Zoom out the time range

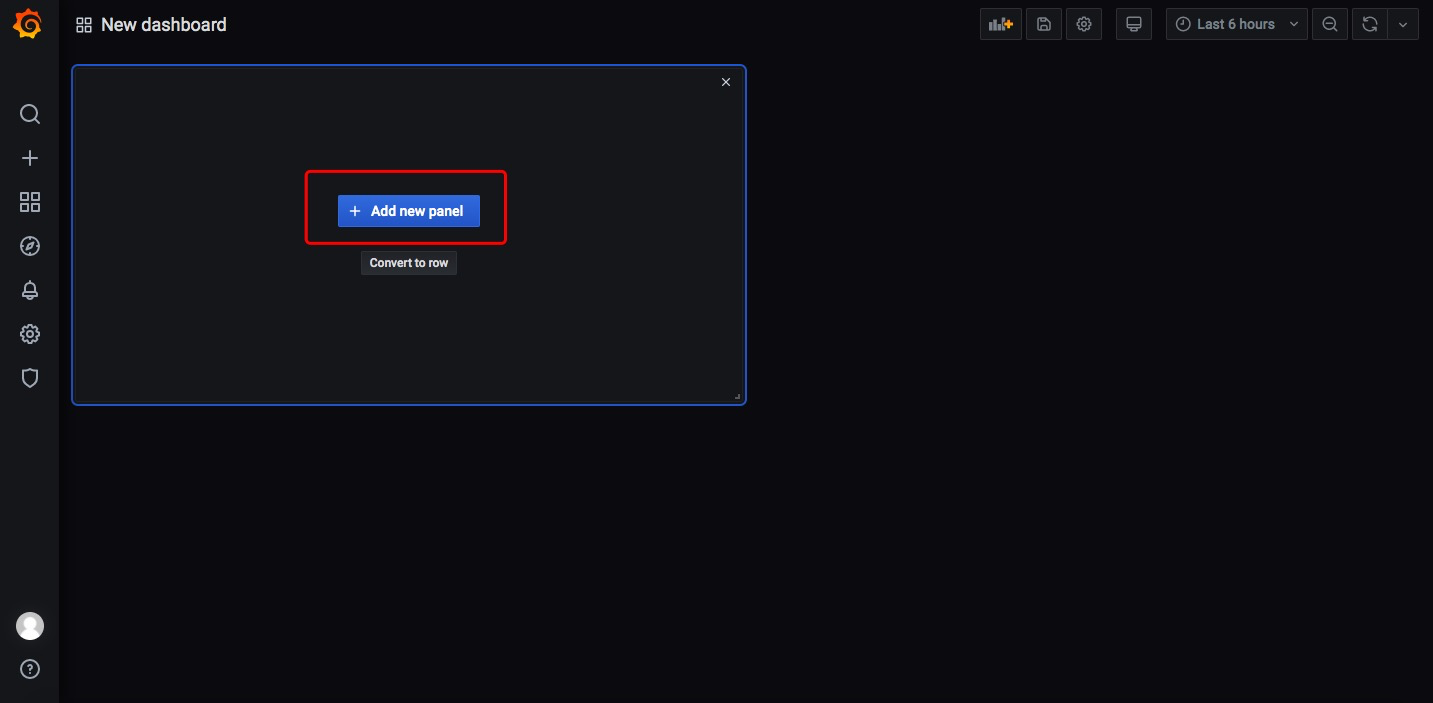1330,24
